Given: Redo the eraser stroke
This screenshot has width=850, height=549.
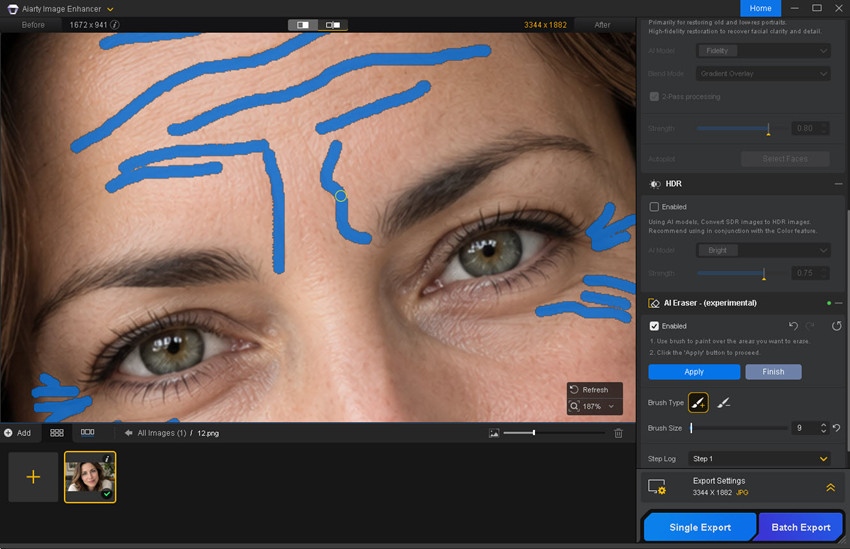Looking at the screenshot, I should tap(810, 326).
